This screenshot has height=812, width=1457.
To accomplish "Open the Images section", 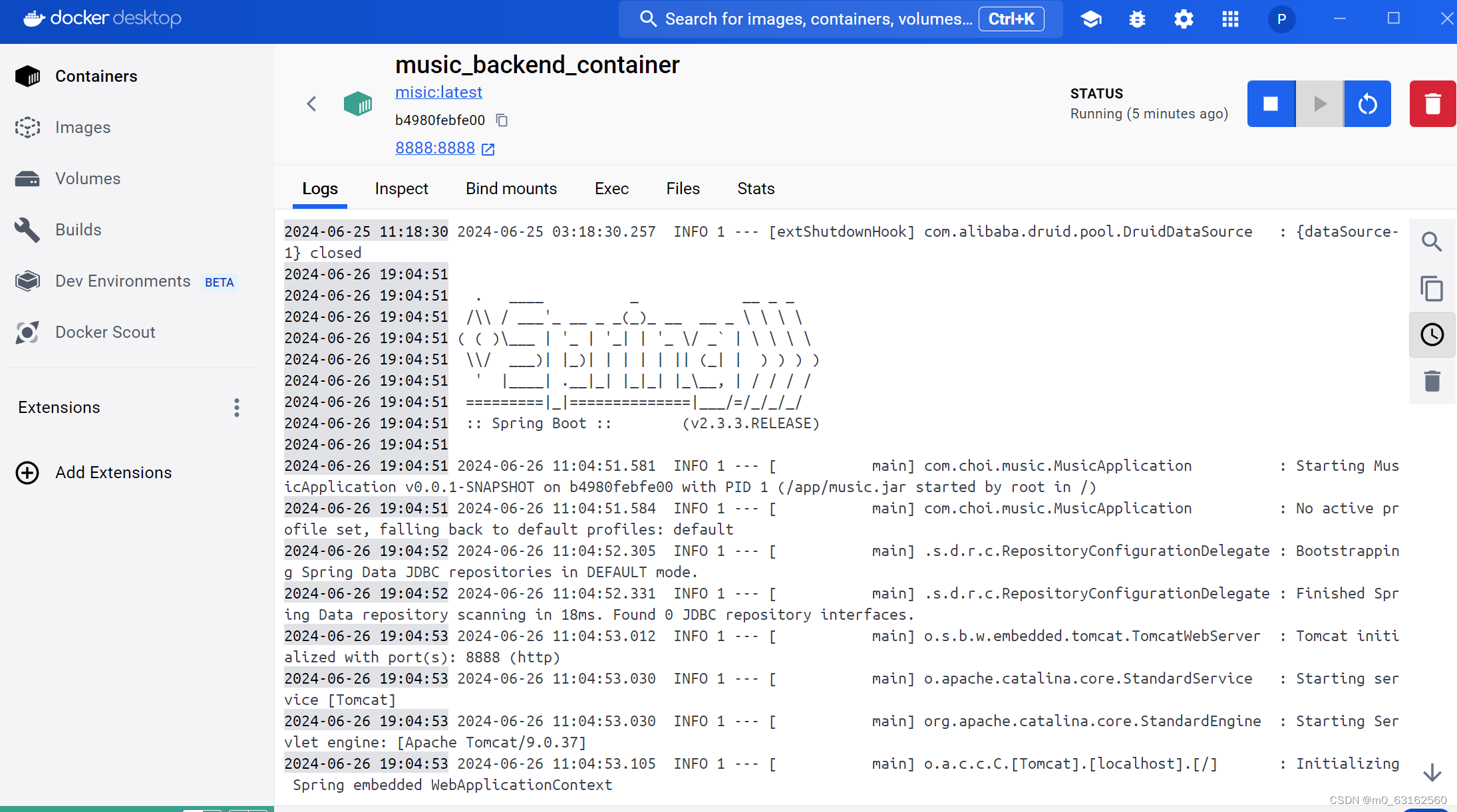I will [x=82, y=128].
